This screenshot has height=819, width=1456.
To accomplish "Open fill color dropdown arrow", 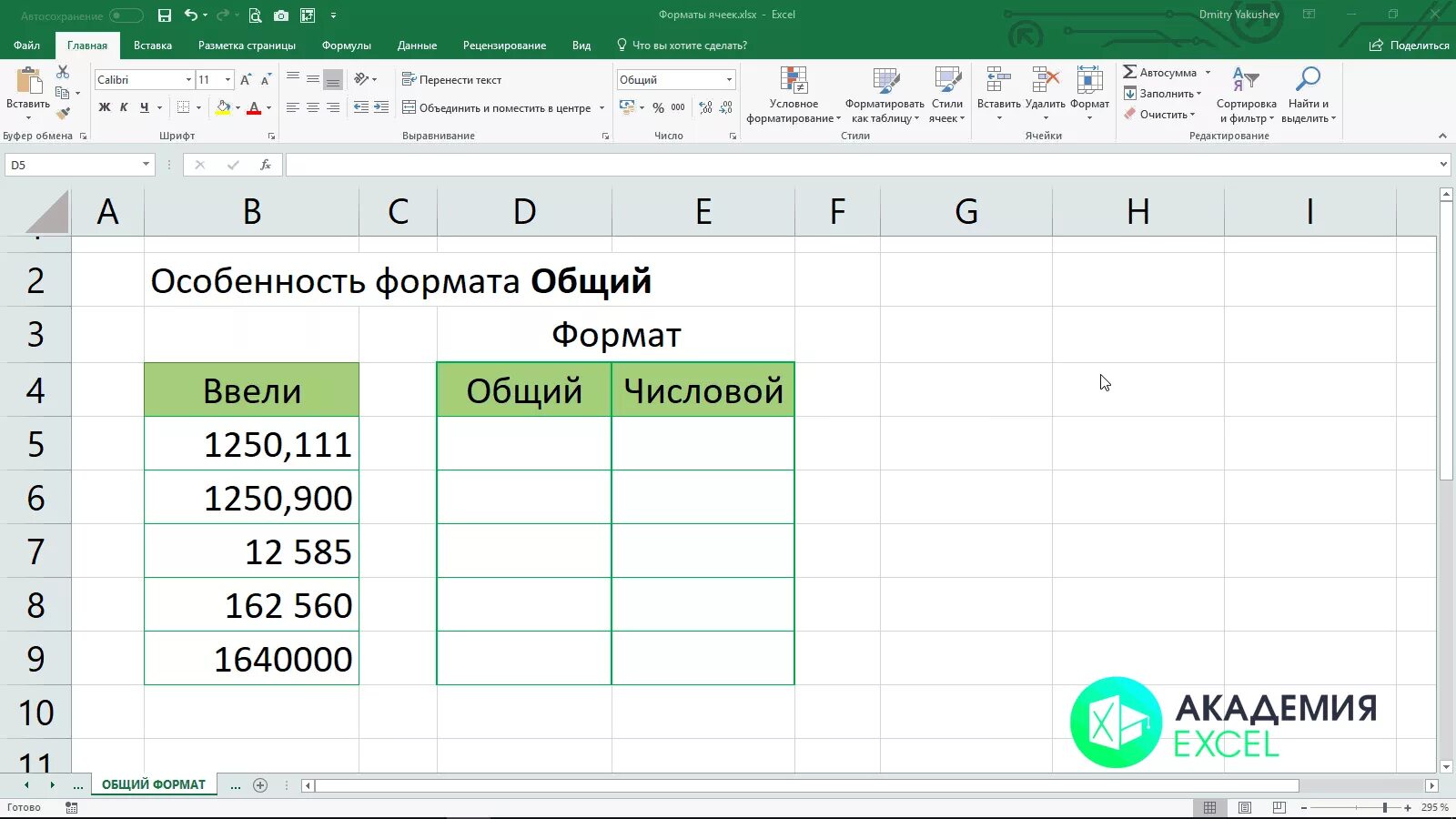I will 238,108.
